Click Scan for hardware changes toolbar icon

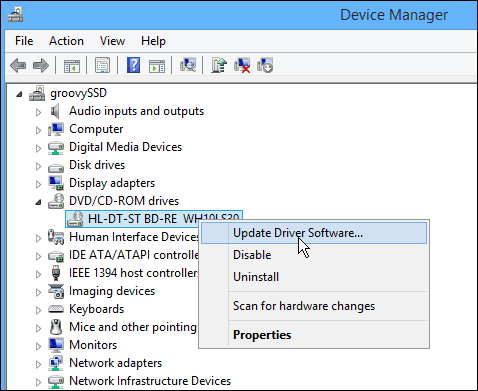coord(188,65)
